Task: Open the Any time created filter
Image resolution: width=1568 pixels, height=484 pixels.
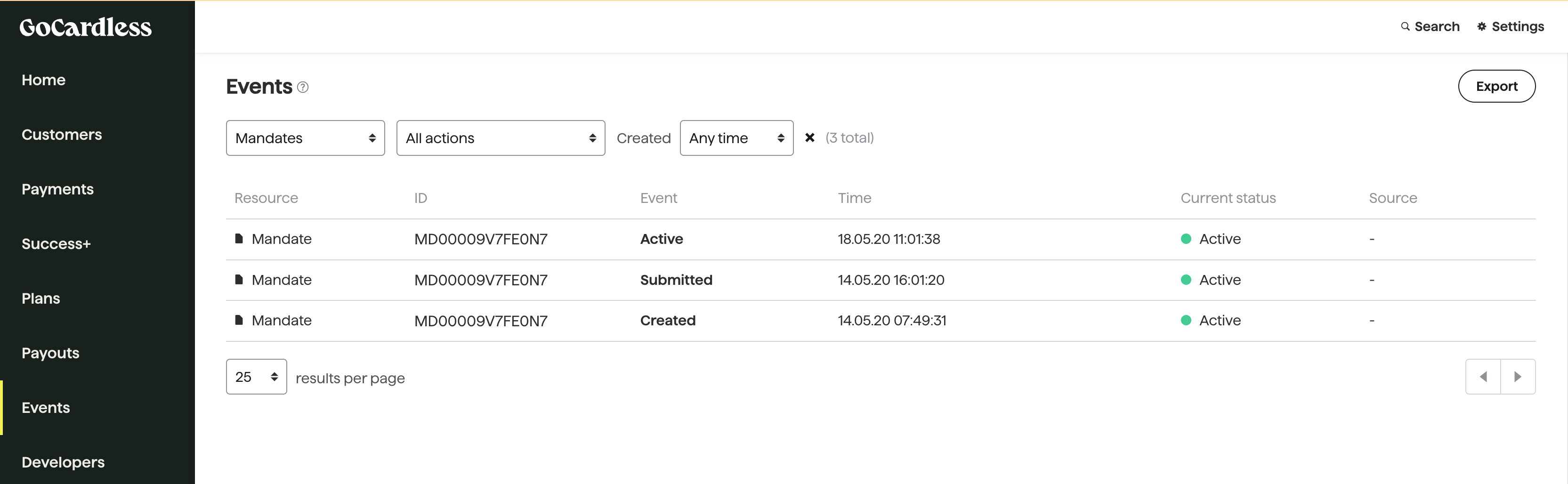Action: point(736,138)
